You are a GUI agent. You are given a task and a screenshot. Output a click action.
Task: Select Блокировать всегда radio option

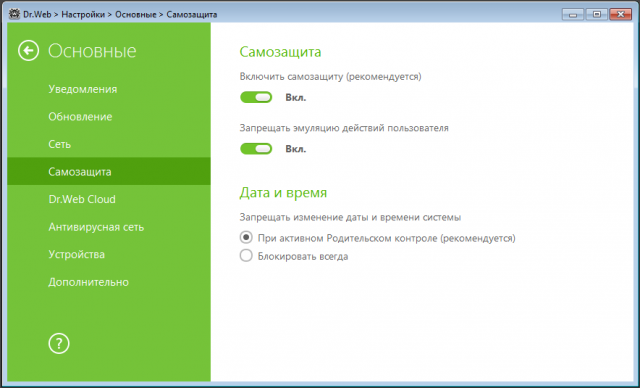246,256
